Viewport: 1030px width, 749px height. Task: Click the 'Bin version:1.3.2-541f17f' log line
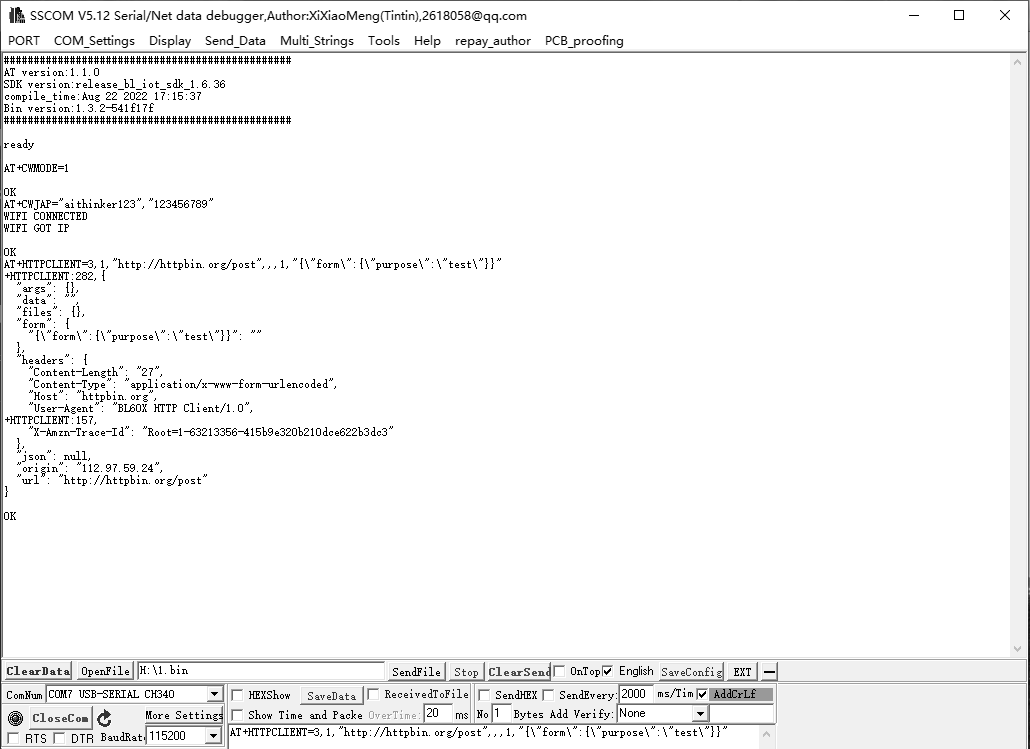point(79,108)
